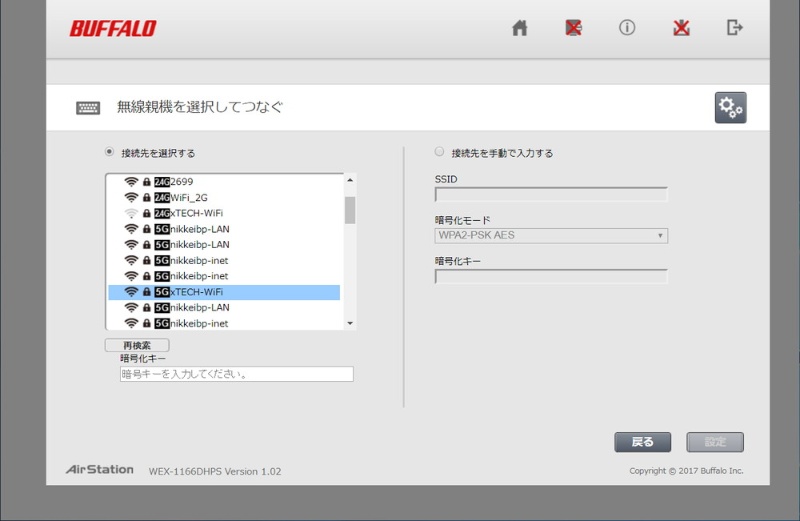Viewport: 800px width, 521px height.
Task: Focus the 暗号化キー input under network list
Action: 236,374
